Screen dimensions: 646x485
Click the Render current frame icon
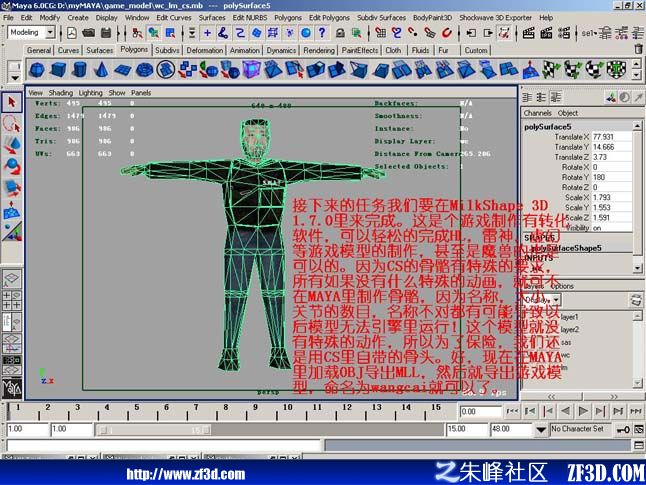click(529, 33)
